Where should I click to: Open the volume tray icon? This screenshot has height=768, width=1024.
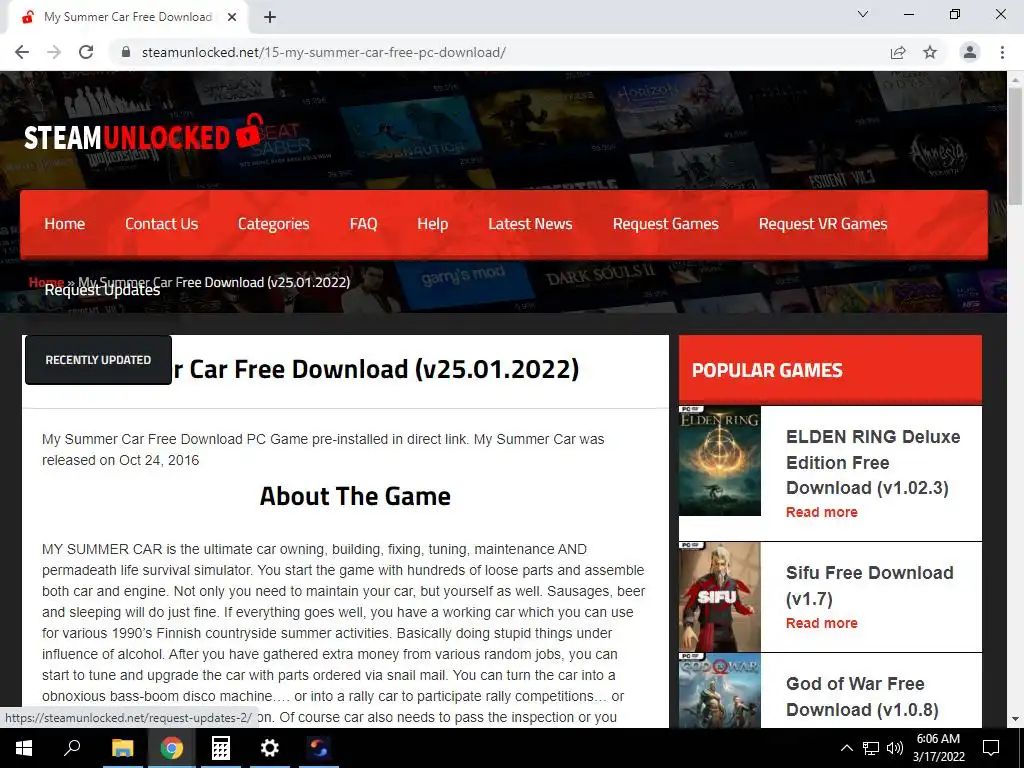895,748
